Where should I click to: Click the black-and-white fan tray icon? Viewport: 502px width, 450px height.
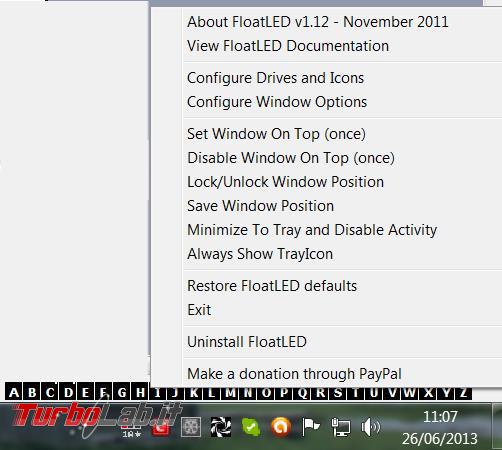(221, 427)
